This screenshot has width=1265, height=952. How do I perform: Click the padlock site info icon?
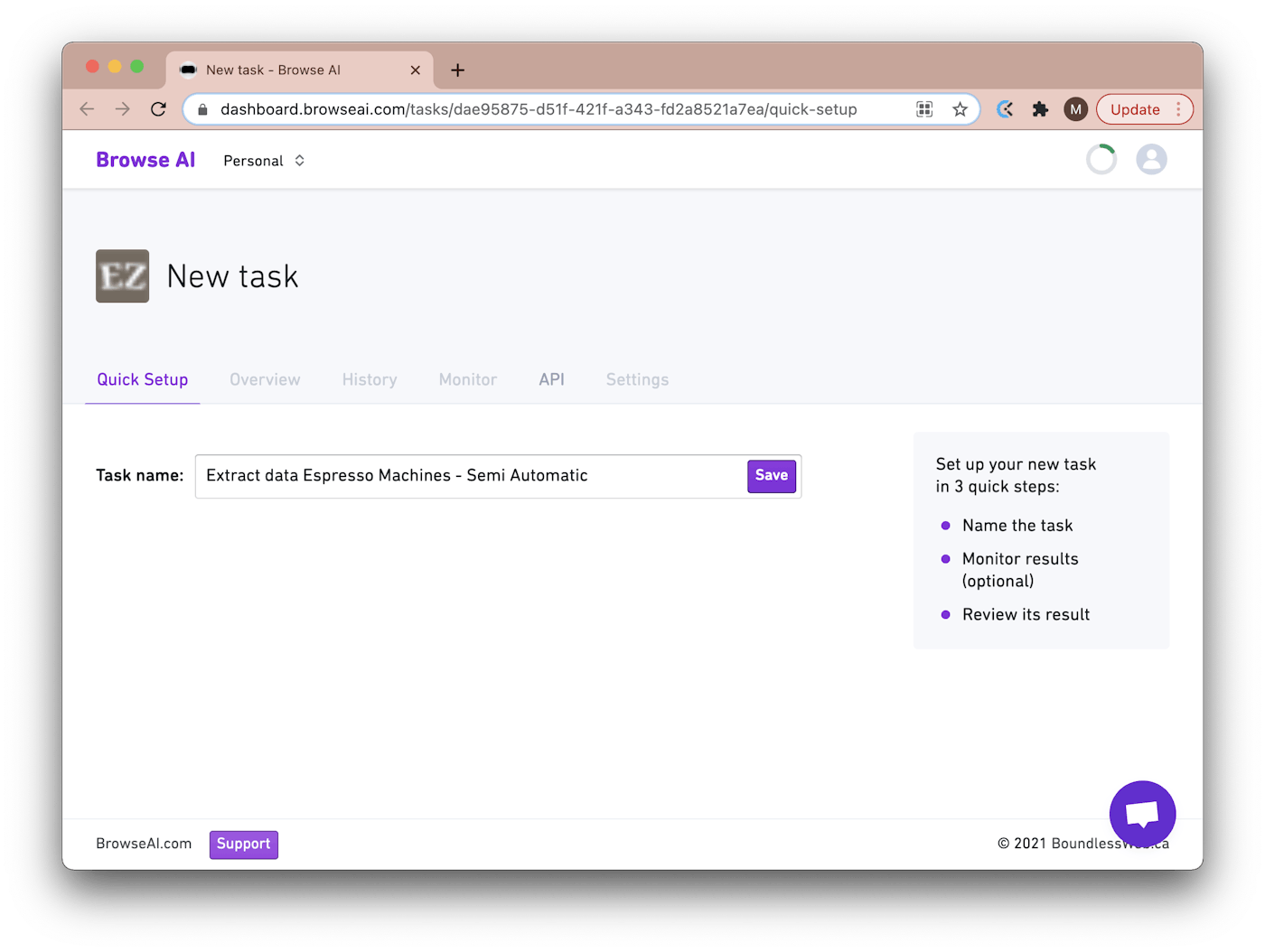tap(202, 109)
